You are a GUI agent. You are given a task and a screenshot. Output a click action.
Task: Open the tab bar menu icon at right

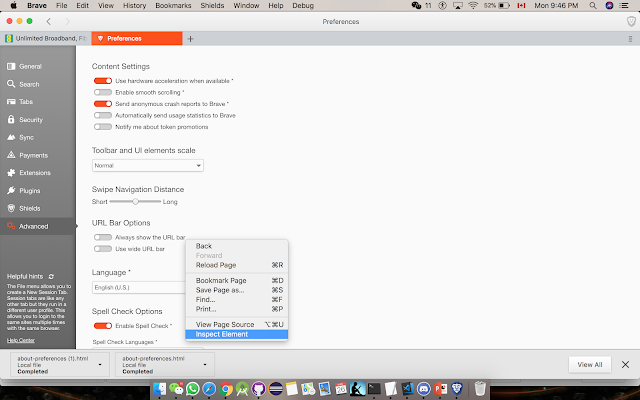(x=630, y=39)
